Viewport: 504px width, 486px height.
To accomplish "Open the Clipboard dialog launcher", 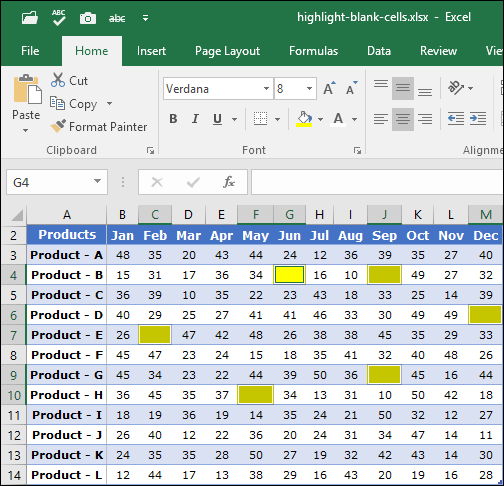I will coord(151,151).
